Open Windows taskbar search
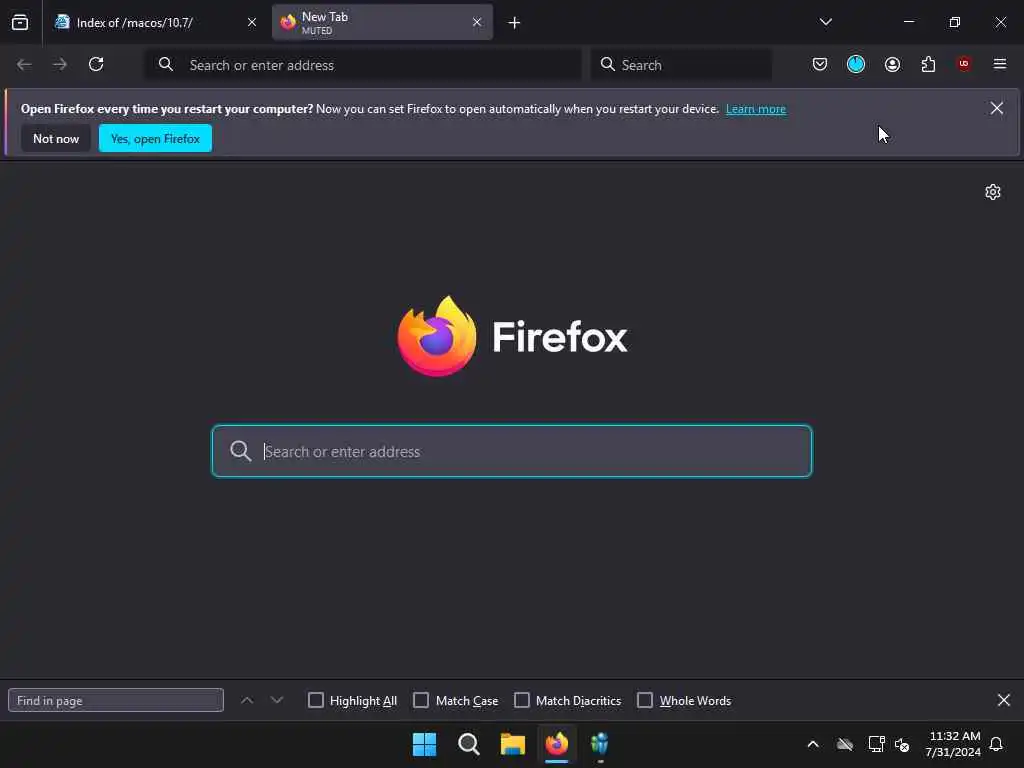This screenshot has height=768, width=1024. [x=469, y=744]
